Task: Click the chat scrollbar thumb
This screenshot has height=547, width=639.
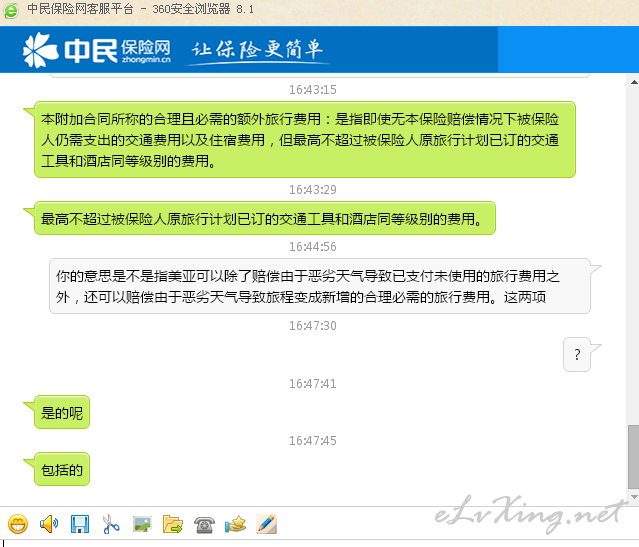Action: tap(633, 457)
